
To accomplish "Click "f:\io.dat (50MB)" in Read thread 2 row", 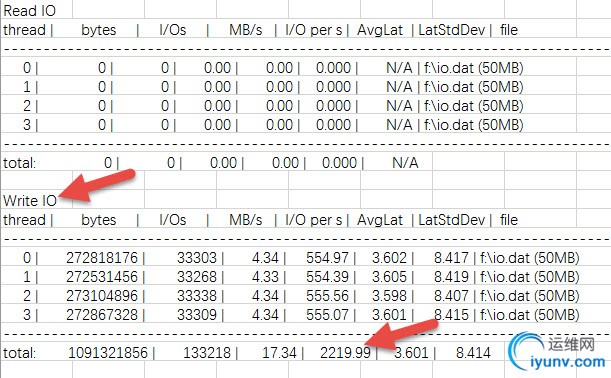I will click(473, 106).
